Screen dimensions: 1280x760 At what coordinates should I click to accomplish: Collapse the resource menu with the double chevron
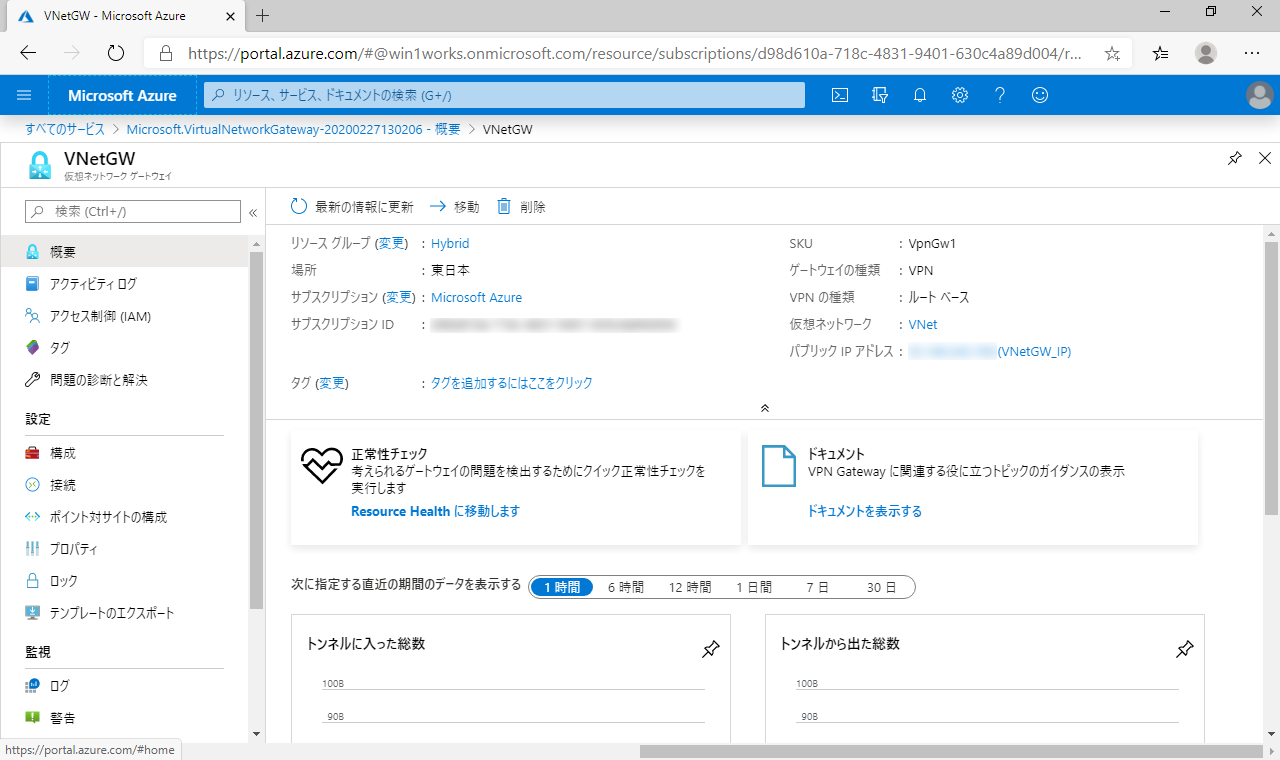pos(253,212)
